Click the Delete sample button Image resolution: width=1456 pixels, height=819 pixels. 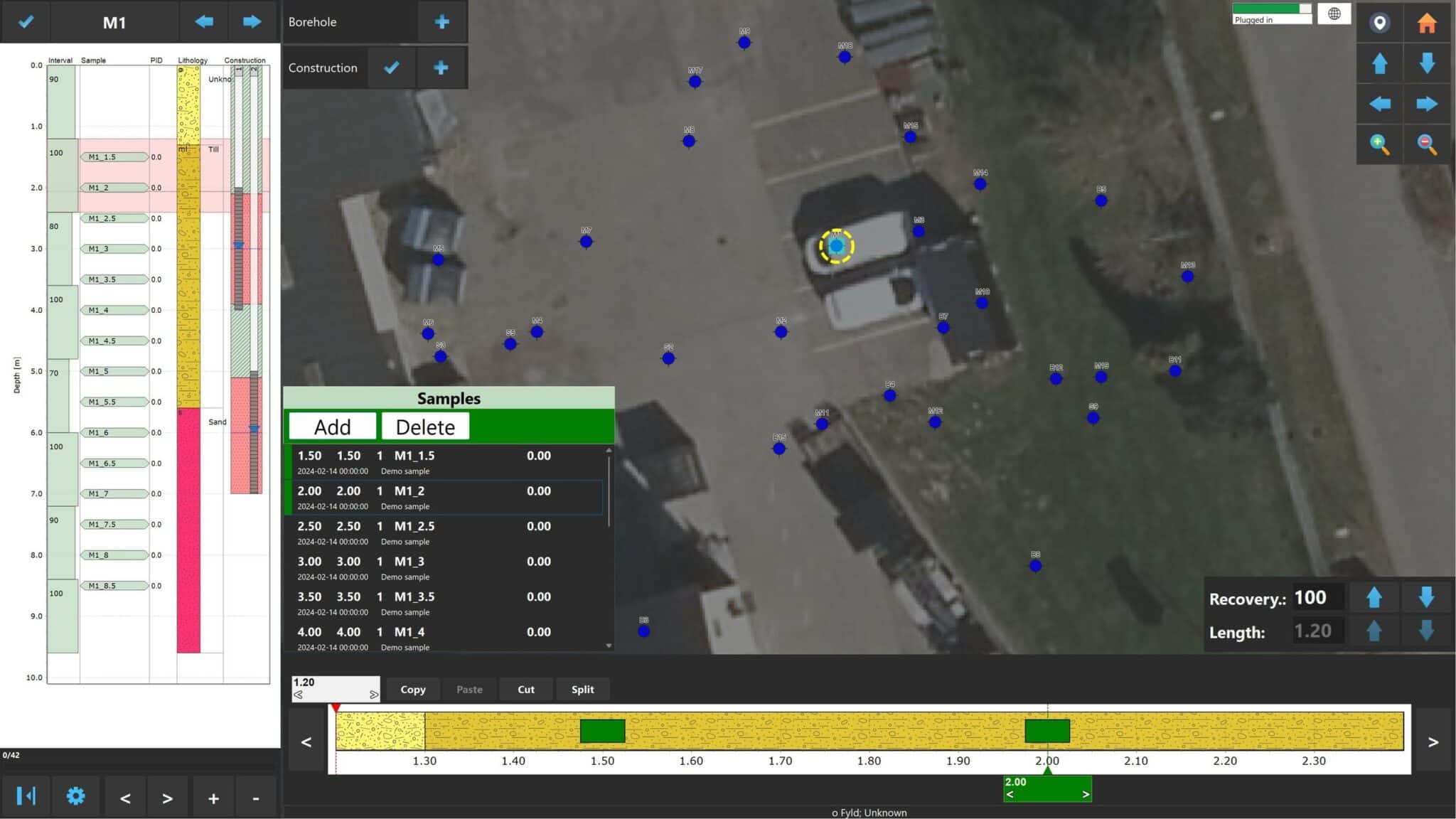tap(425, 427)
